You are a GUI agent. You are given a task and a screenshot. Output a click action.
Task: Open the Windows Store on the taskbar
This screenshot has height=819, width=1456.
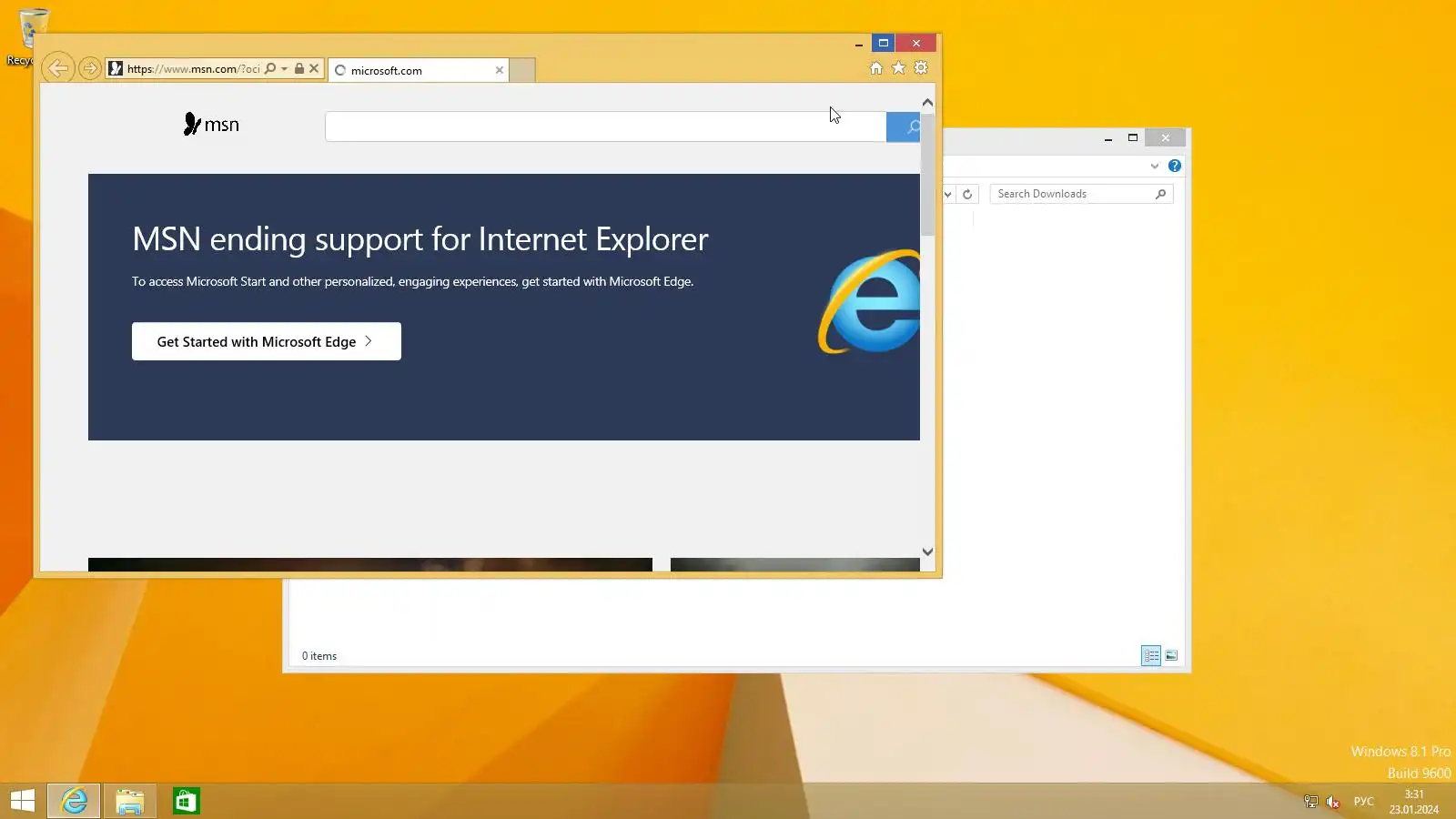pyautogui.click(x=187, y=801)
